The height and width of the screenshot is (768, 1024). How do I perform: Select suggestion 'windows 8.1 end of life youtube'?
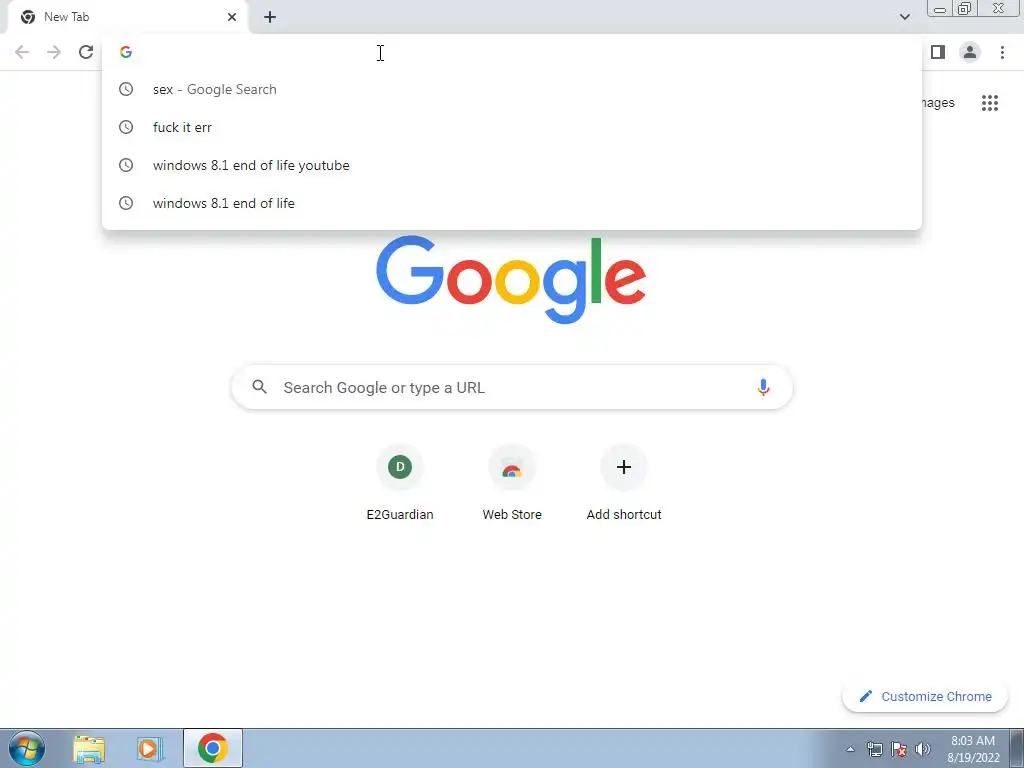pos(512,165)
